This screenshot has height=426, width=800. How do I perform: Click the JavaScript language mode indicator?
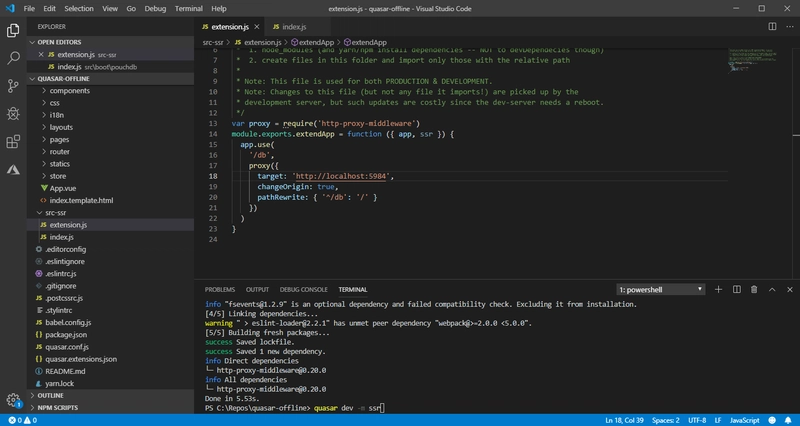coord(742,419)
